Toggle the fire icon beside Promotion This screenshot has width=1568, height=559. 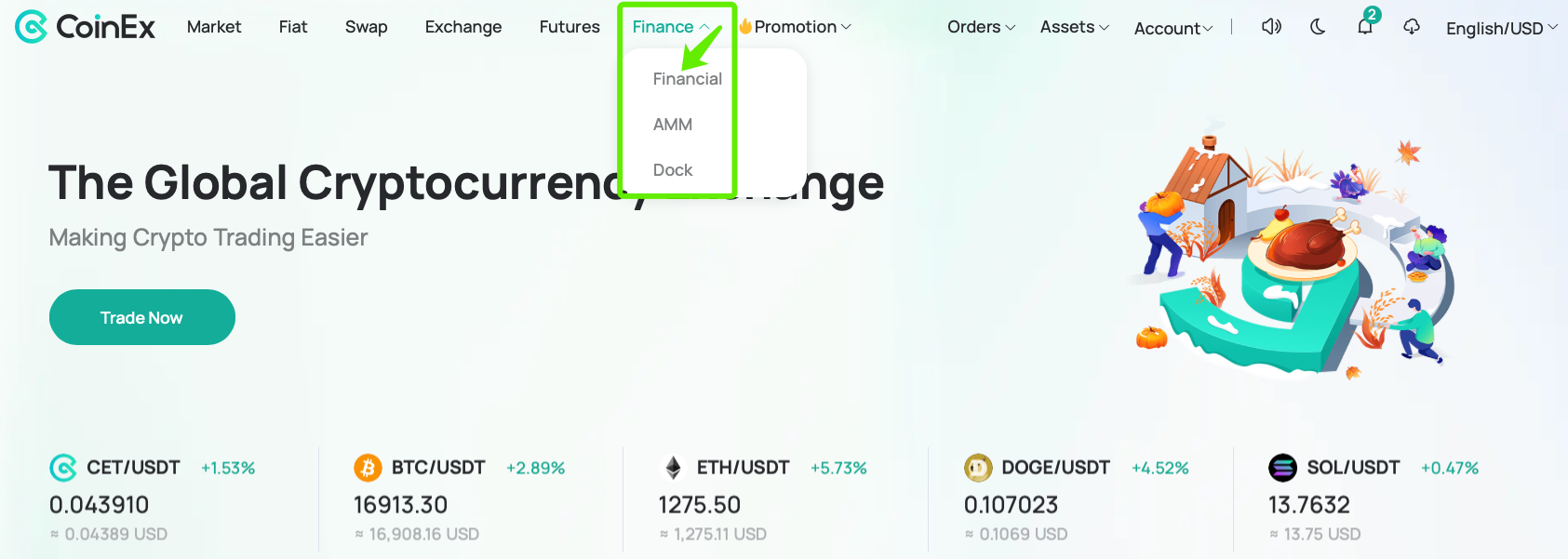[x=745, y=26]
